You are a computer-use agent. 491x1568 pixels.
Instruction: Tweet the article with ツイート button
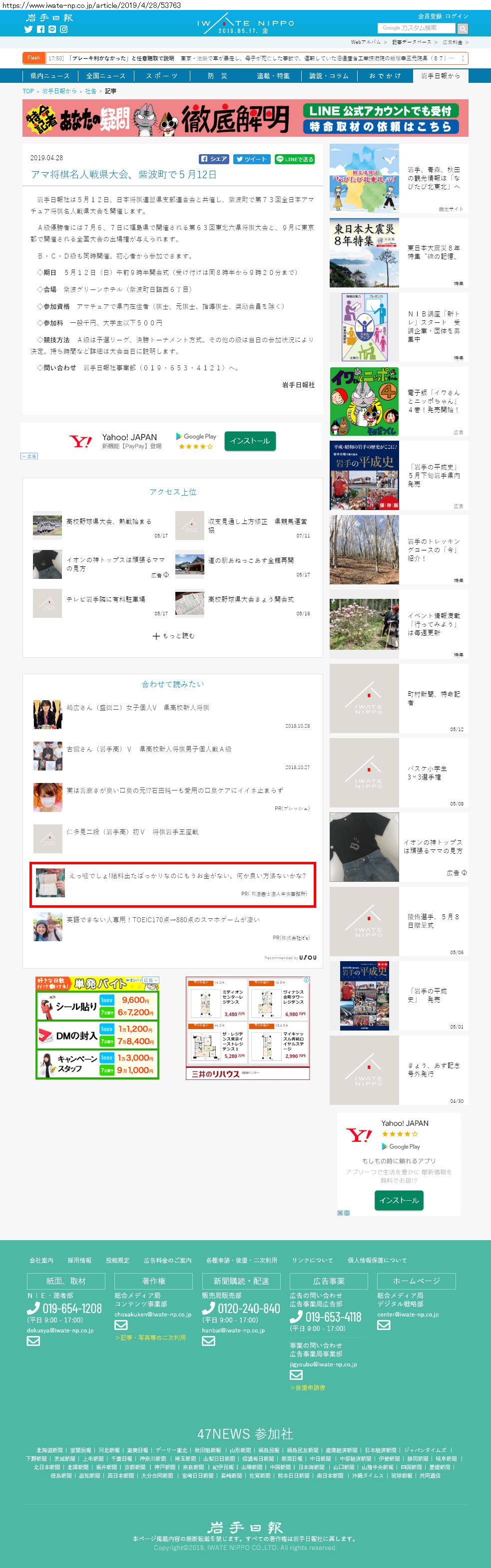tap(252, 159)
